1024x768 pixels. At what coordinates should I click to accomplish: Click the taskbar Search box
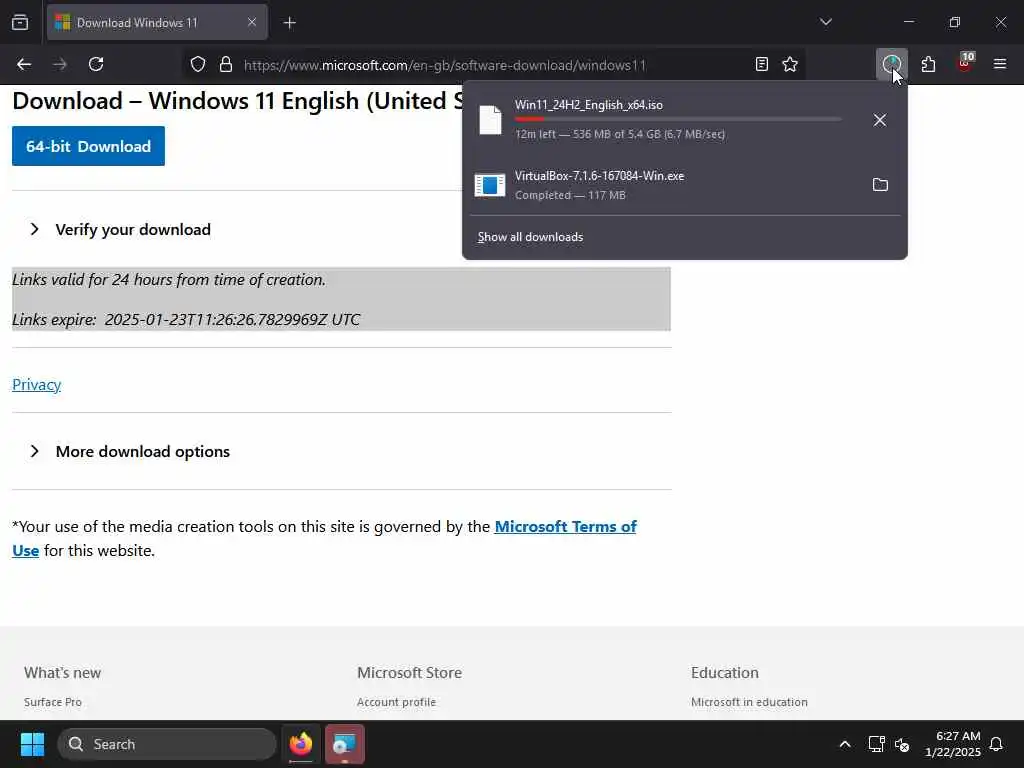(x=167, y=744)
